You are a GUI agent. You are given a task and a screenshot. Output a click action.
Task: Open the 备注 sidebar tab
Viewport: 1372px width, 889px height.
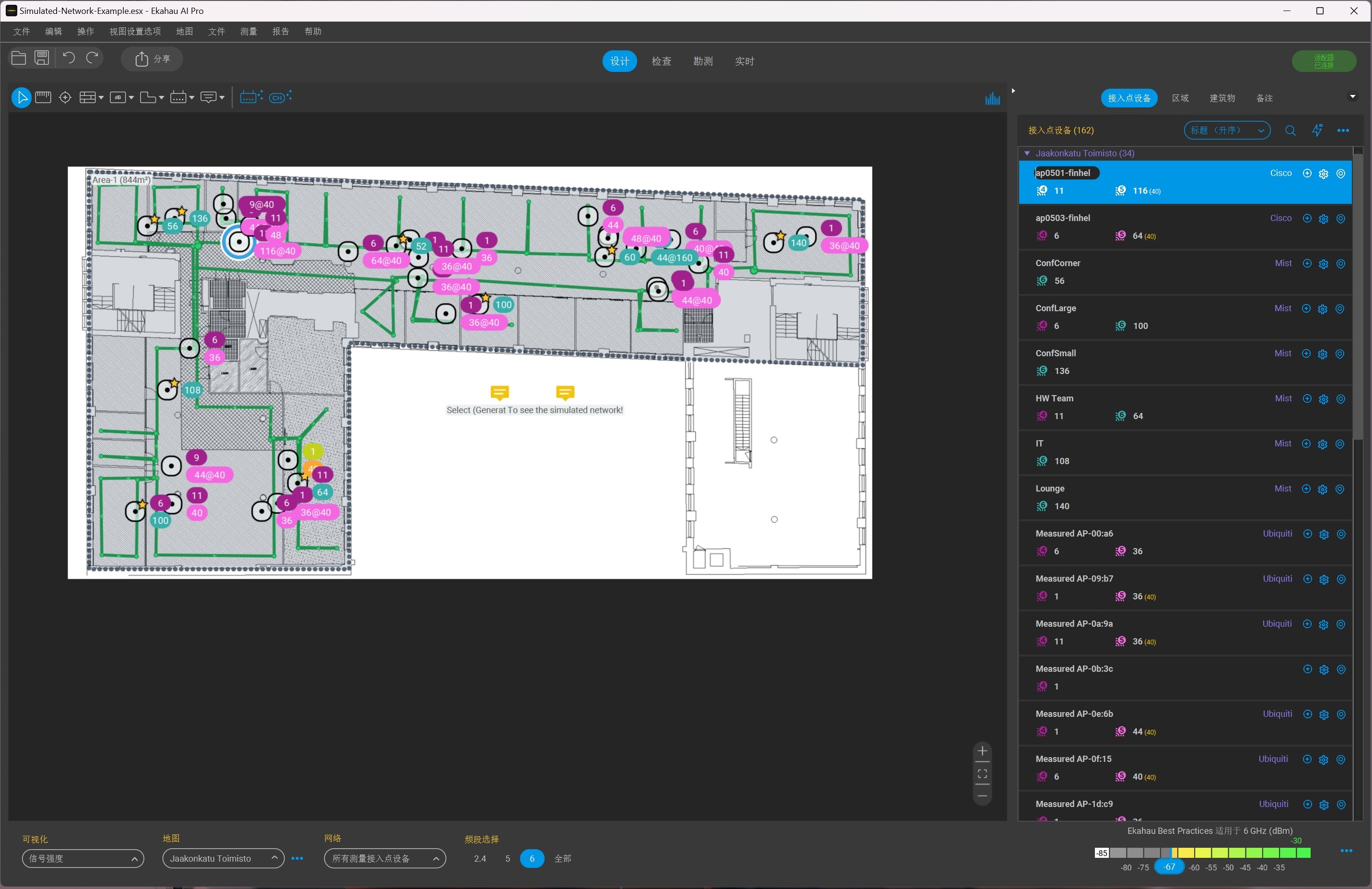point(1264,98)
